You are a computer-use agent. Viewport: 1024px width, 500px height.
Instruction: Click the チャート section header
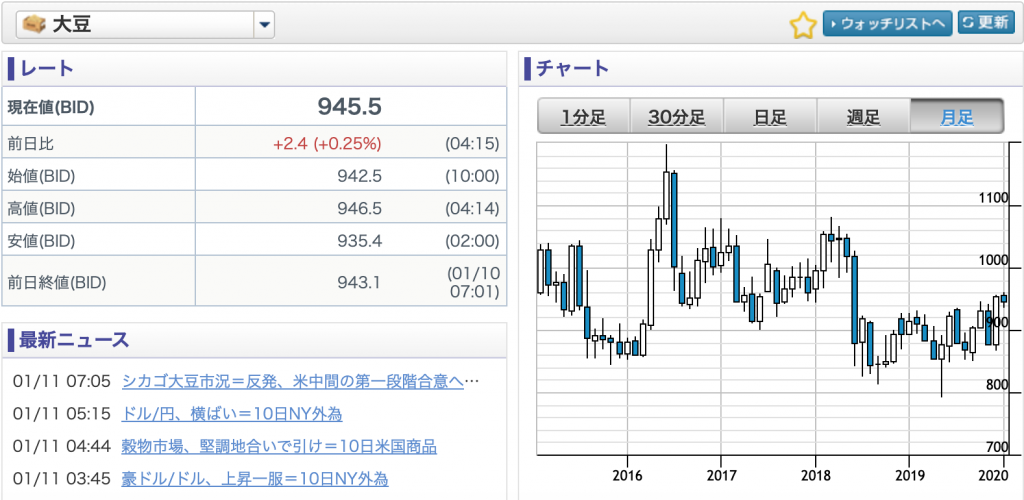tap(573, 69)
